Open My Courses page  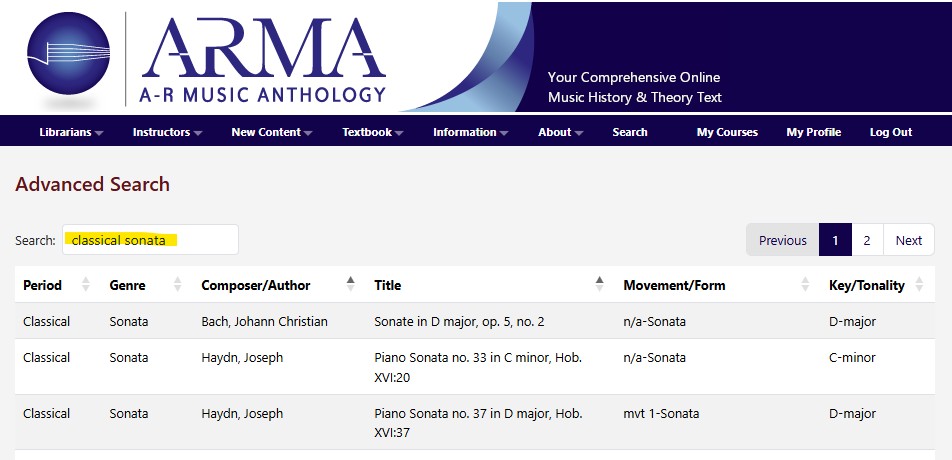pyautogui.click(x=727, y=132)
